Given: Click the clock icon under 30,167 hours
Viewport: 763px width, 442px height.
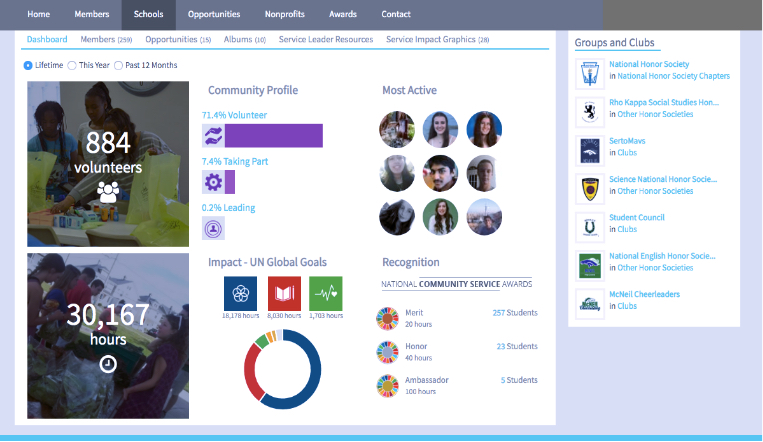Looking at the screenshot, I should [108, 364].
